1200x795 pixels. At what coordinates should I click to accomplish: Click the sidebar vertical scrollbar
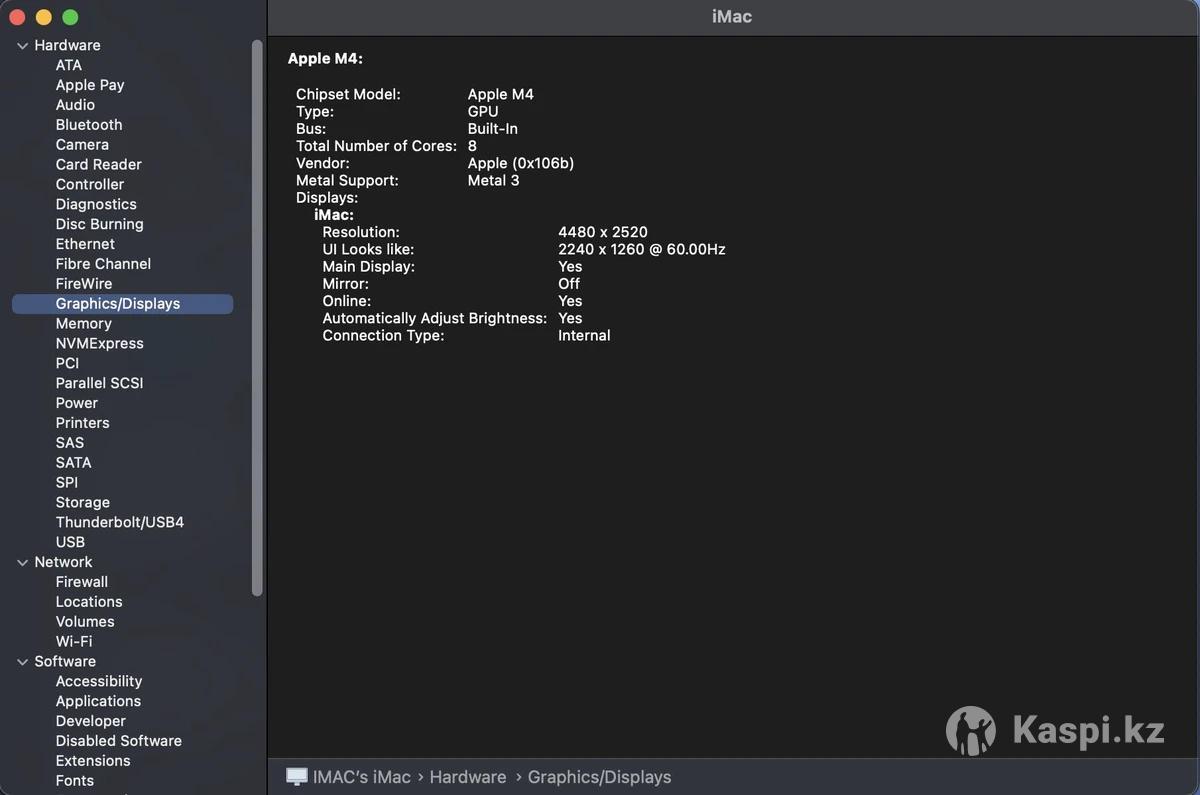(257, 318)
